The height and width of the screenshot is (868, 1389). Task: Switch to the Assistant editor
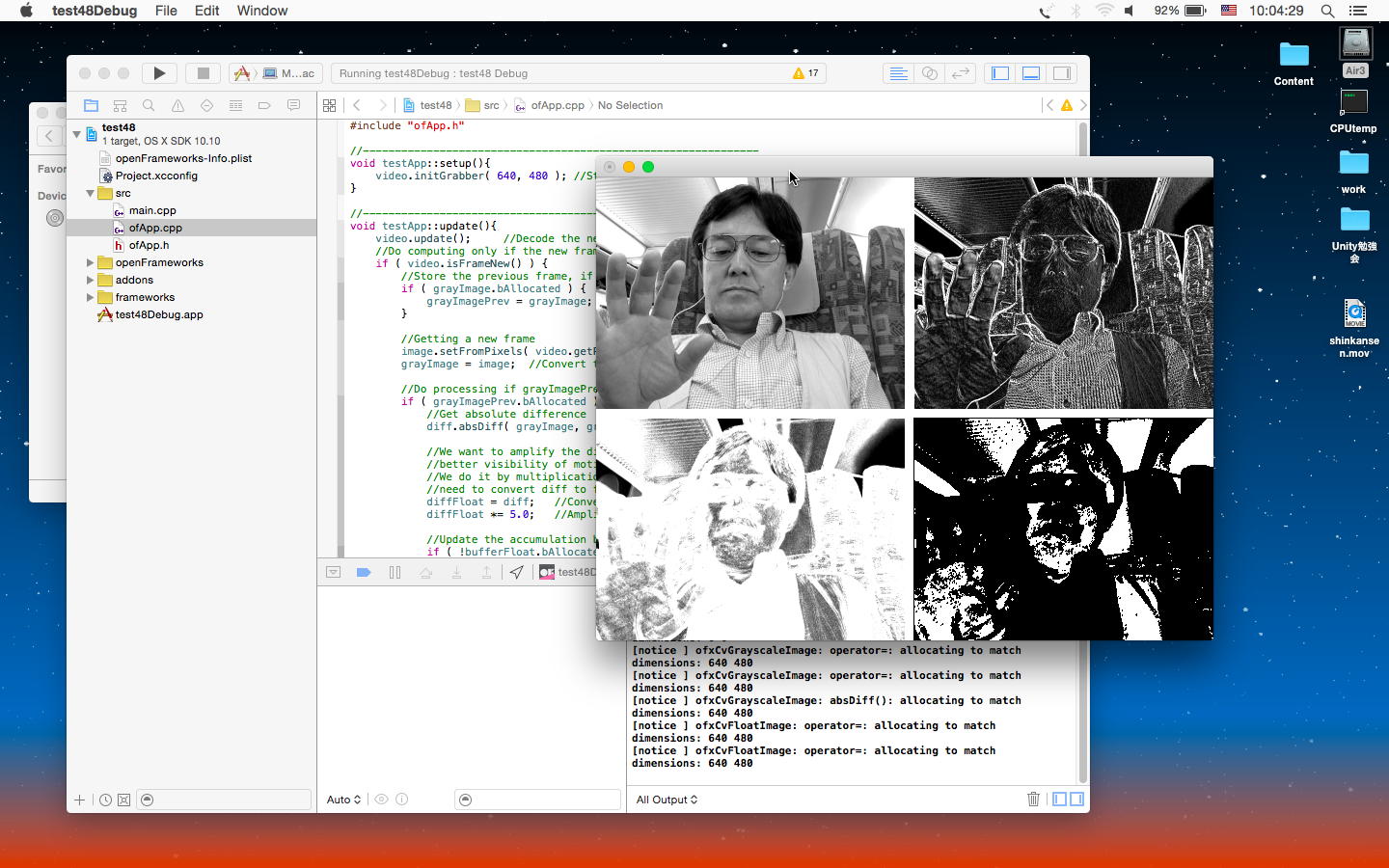pos(930,73)
